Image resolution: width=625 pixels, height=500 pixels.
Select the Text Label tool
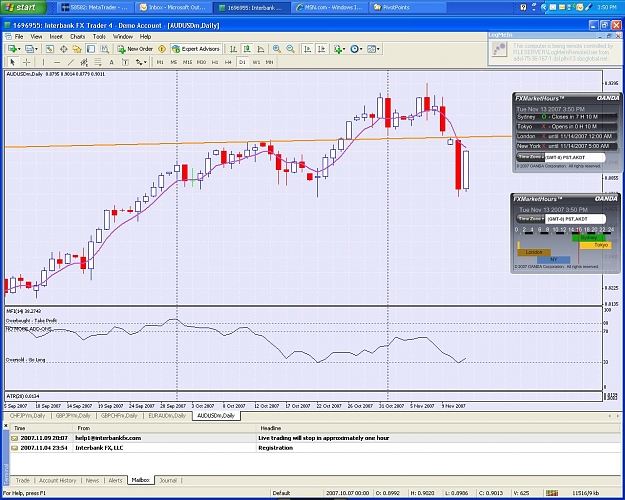click(125, 62)
